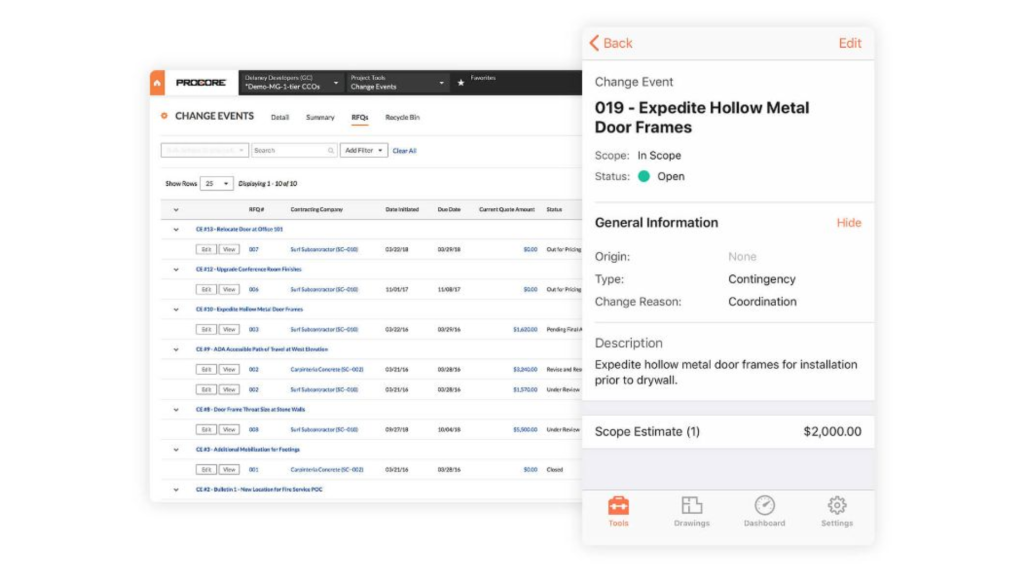Click the search magnifier icon
Screen dimensions: 1024x576
coord(330,151)
